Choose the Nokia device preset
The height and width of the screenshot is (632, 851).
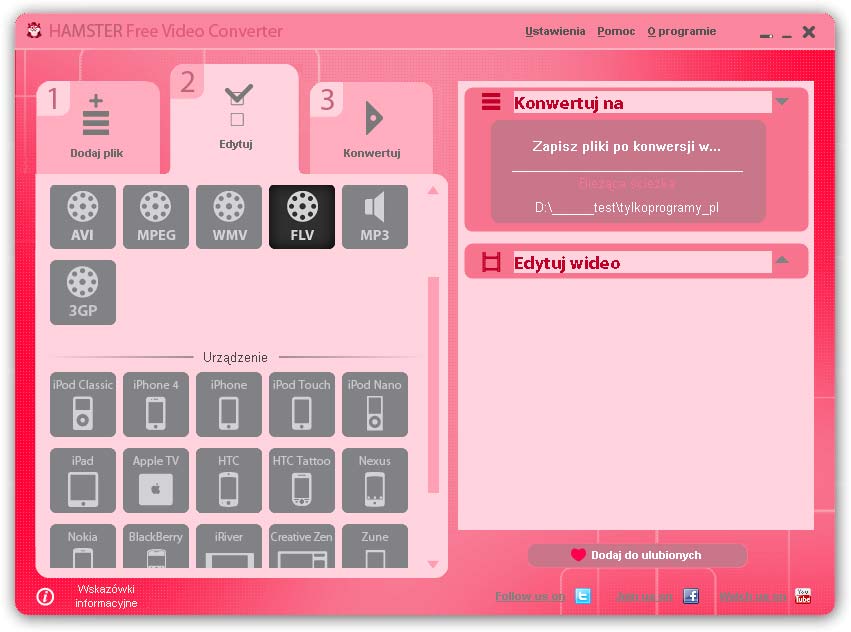pos(82,546)
